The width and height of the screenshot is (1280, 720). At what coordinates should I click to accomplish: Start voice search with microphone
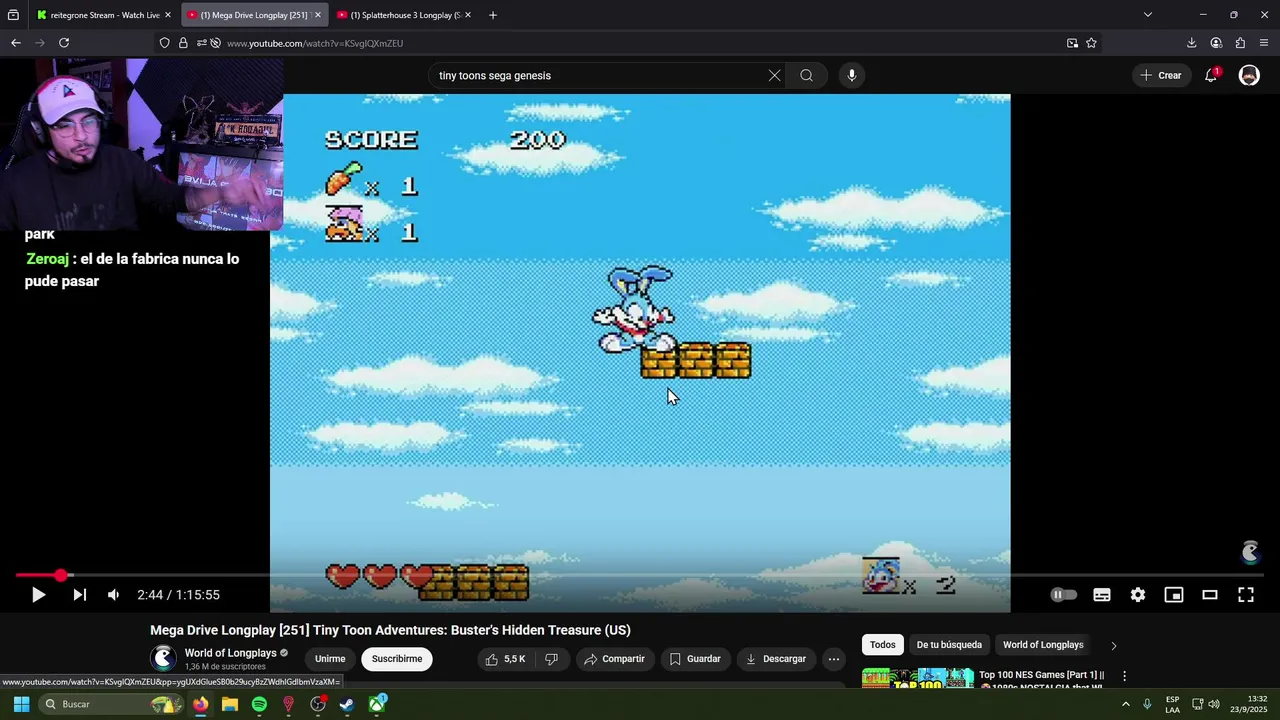pos(852,75)
